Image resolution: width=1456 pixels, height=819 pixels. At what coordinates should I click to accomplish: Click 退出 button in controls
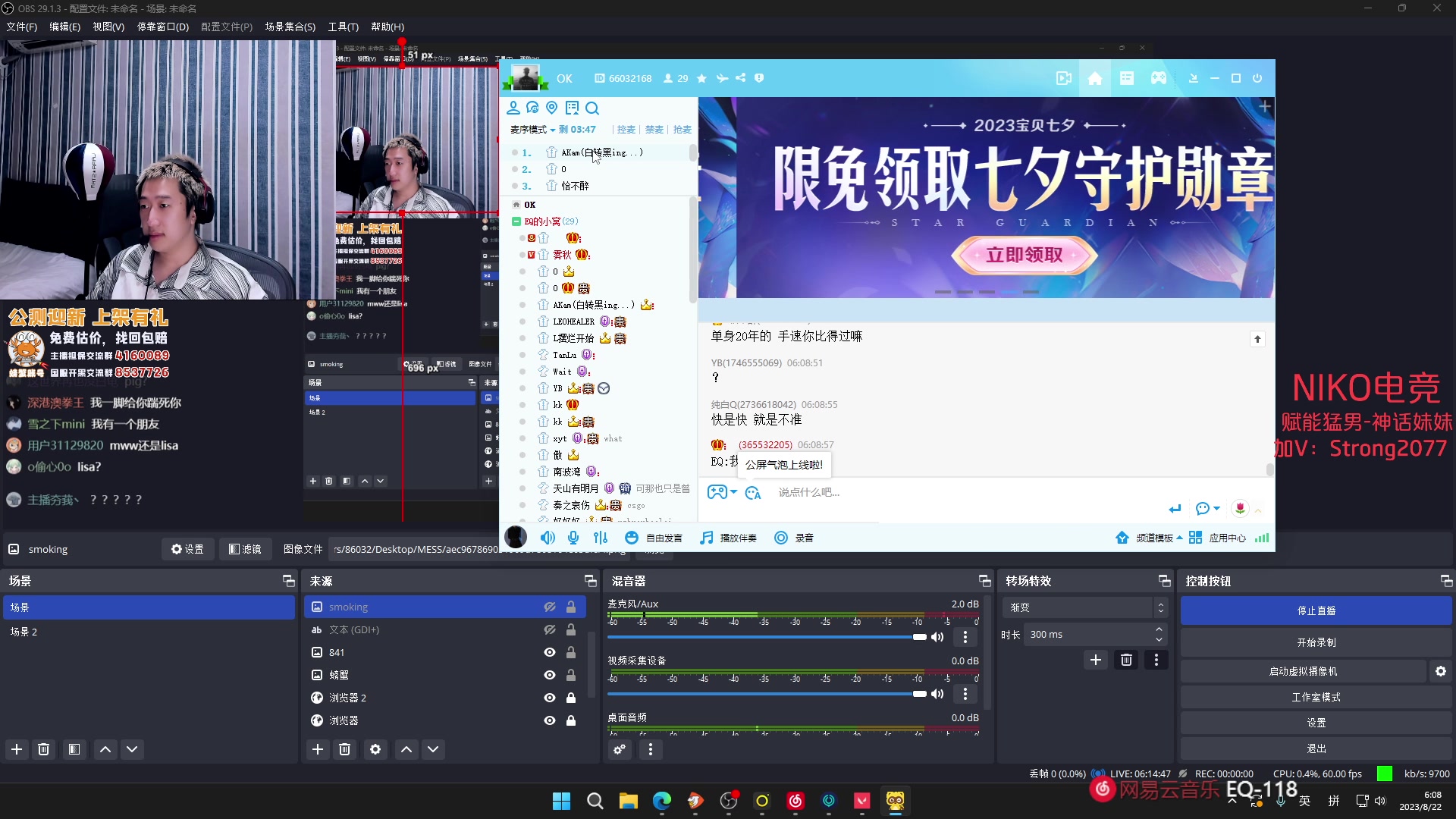pos(1316,748)
